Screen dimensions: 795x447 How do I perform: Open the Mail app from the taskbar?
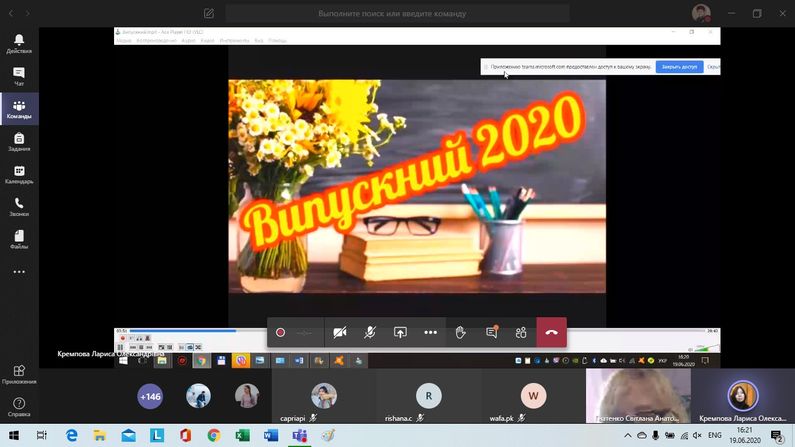click(x=128, y=435)
